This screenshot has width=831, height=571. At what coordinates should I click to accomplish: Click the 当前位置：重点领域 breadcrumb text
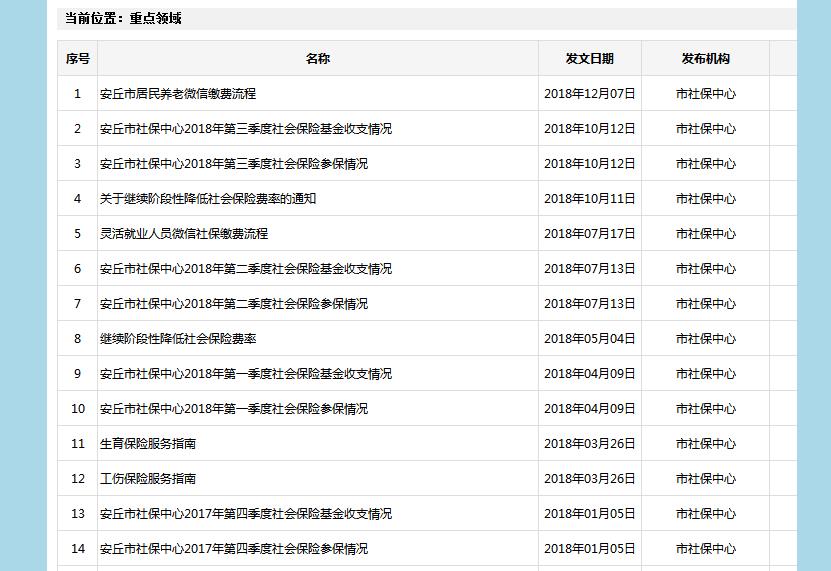(x=123, y=19)
